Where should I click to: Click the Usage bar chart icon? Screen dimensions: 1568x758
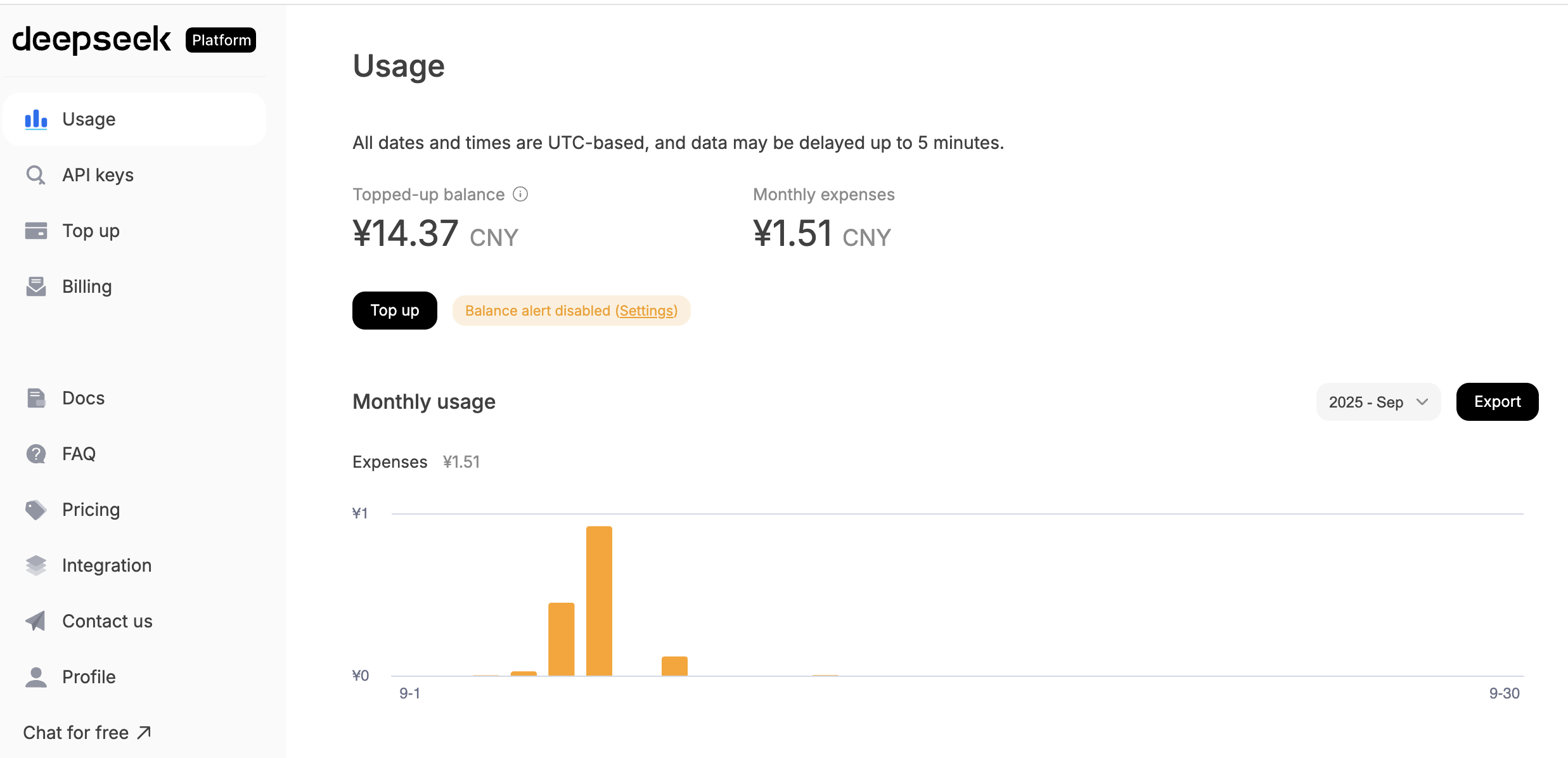coord(36,119)
